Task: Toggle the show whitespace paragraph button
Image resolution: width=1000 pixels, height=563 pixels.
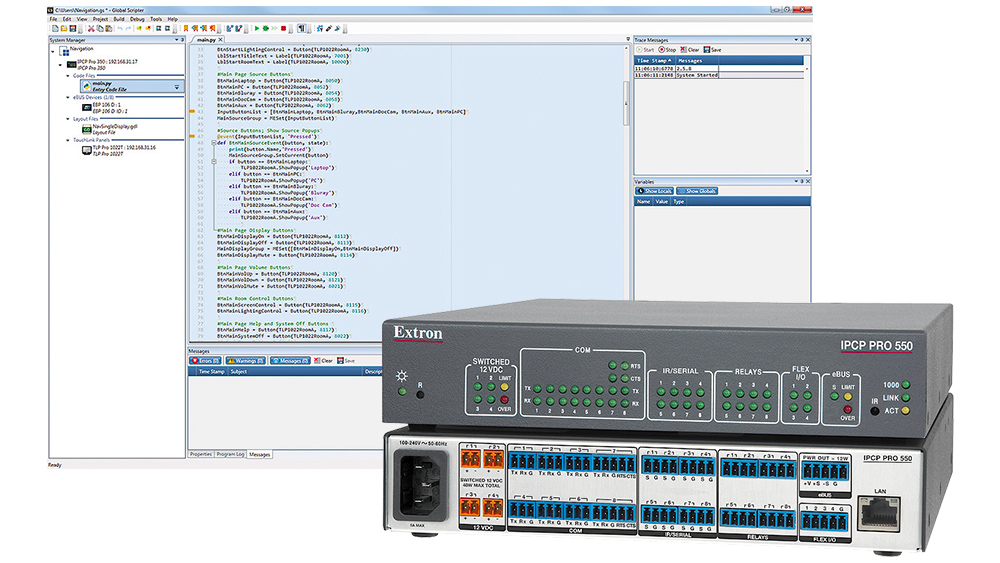Action: pyautogui.click(x=302, y=28)
